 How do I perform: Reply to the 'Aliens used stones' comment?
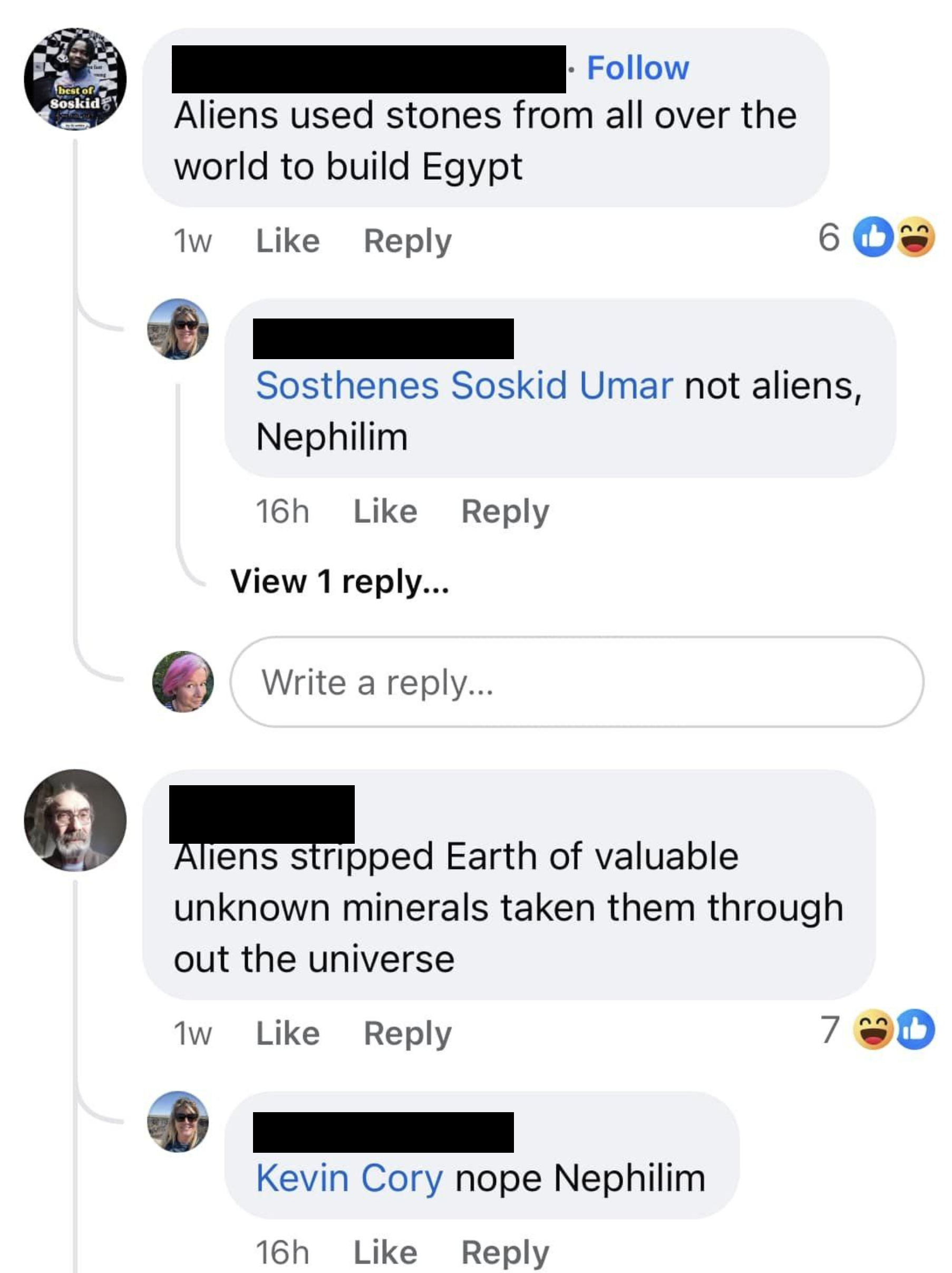coord(407,240)
